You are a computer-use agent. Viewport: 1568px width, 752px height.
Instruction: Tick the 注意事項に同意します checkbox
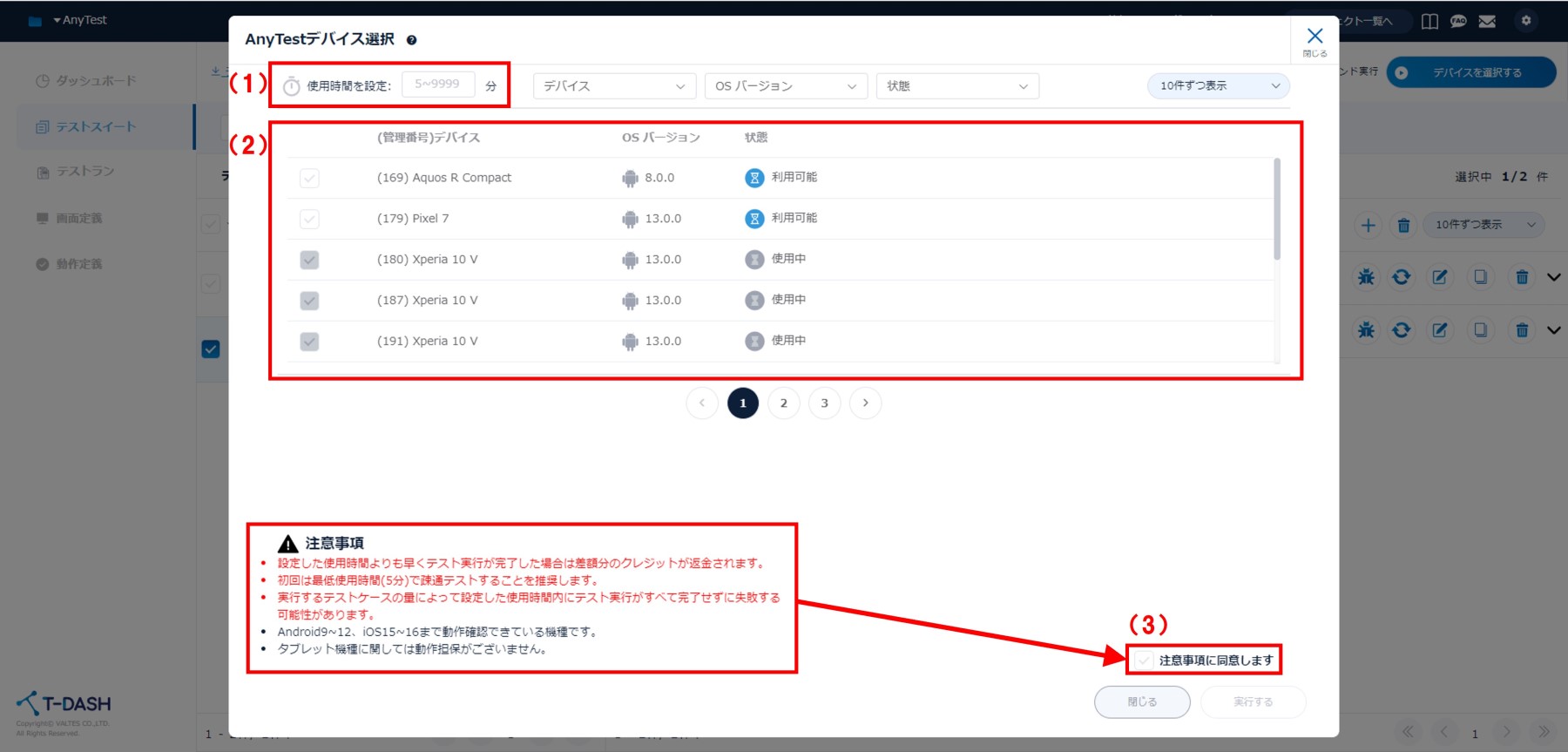[x=1144, y=661]
